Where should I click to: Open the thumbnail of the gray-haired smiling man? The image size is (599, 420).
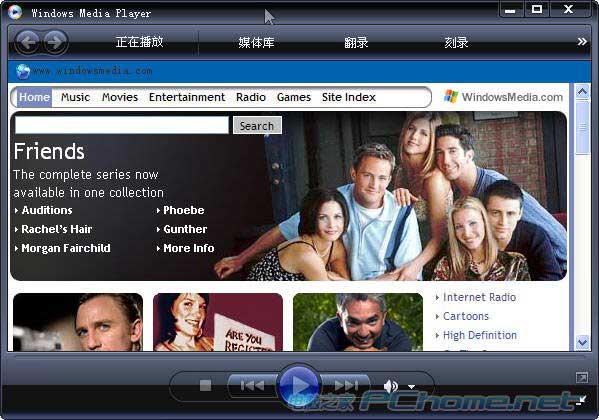(358, 322)
